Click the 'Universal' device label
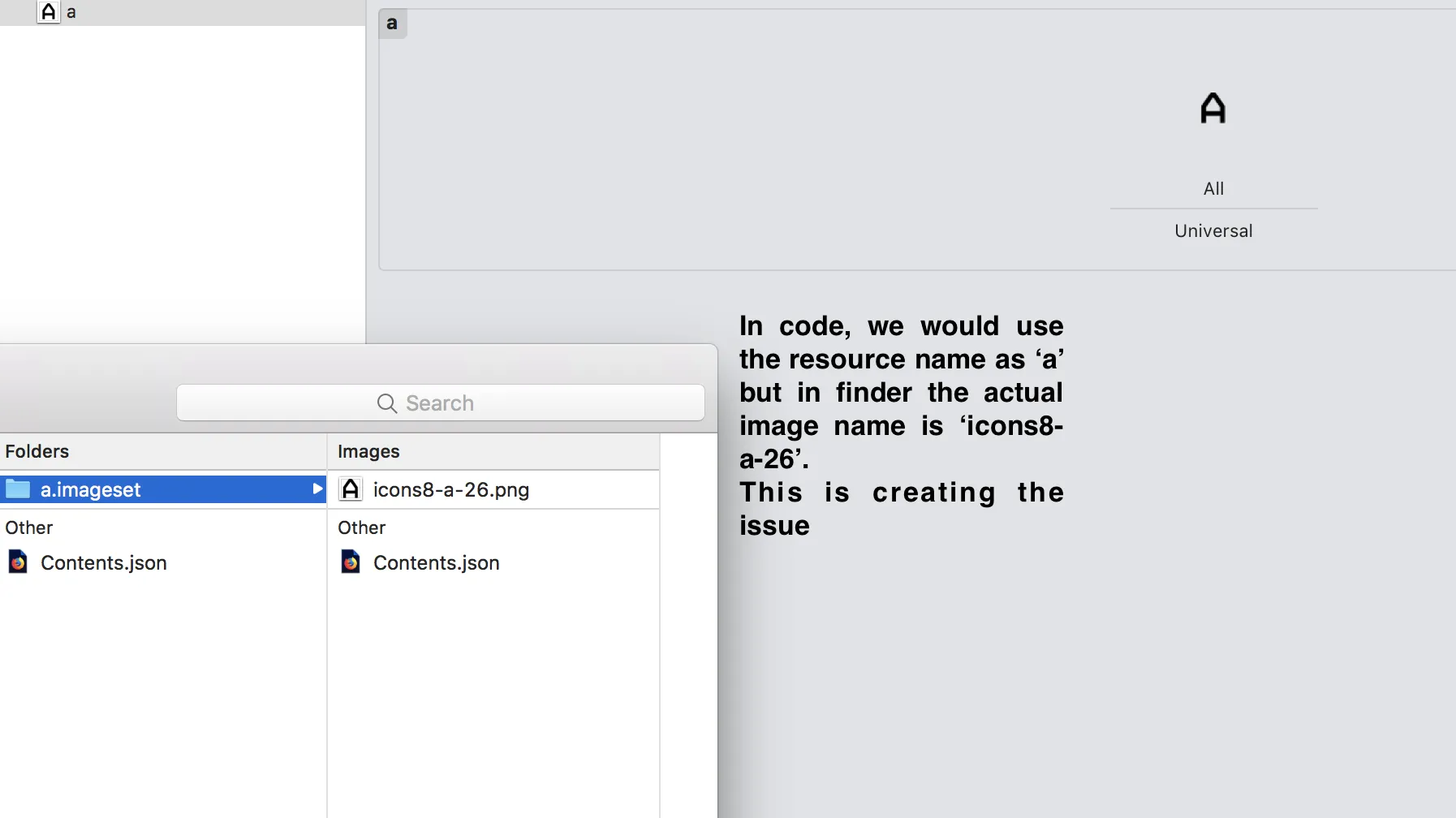 (1213, 230)
